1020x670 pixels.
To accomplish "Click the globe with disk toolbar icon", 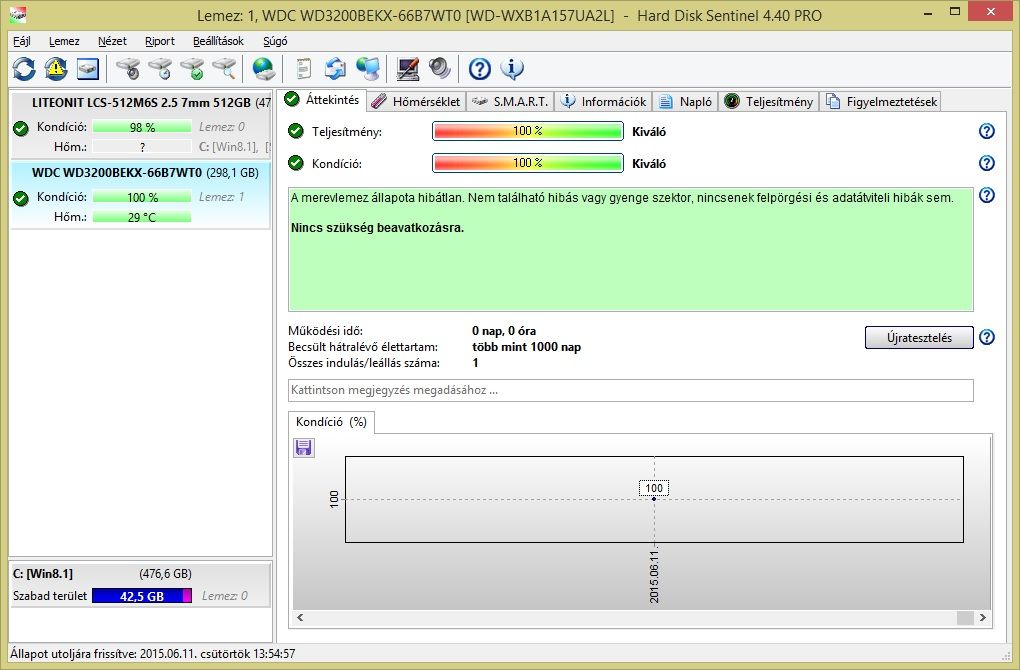I will coord(263,68).
